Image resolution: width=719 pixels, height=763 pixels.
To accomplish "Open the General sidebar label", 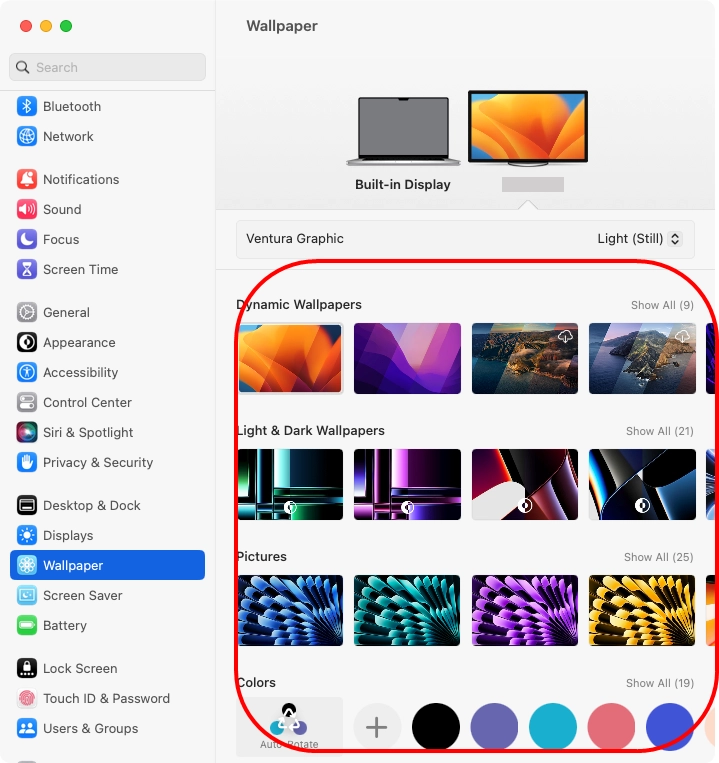I will pos(66,312).
